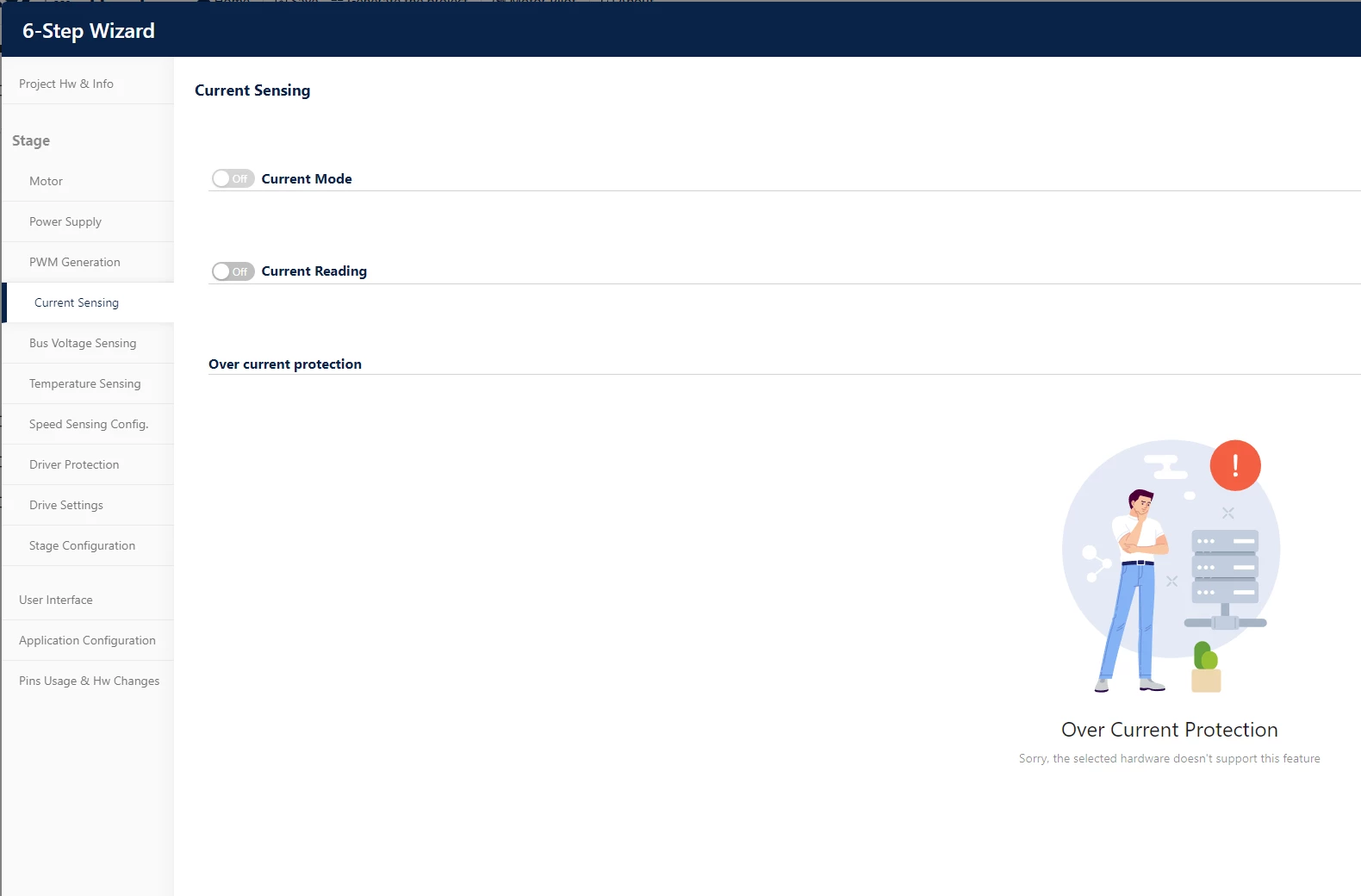Image resolution: width=1361 pixels, height=896 pixels.
Task: Open Project Hw & Info section
Action: pos(88,84)
